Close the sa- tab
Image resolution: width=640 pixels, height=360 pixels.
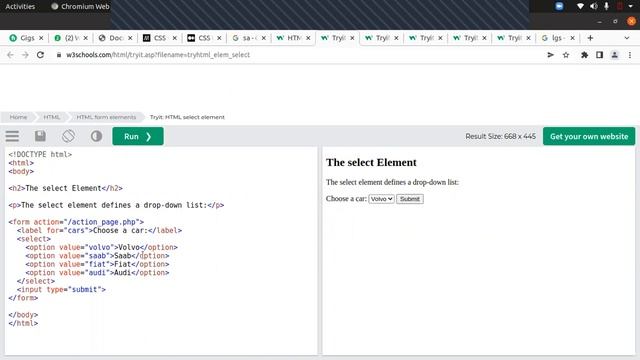[x=264, y=38]
